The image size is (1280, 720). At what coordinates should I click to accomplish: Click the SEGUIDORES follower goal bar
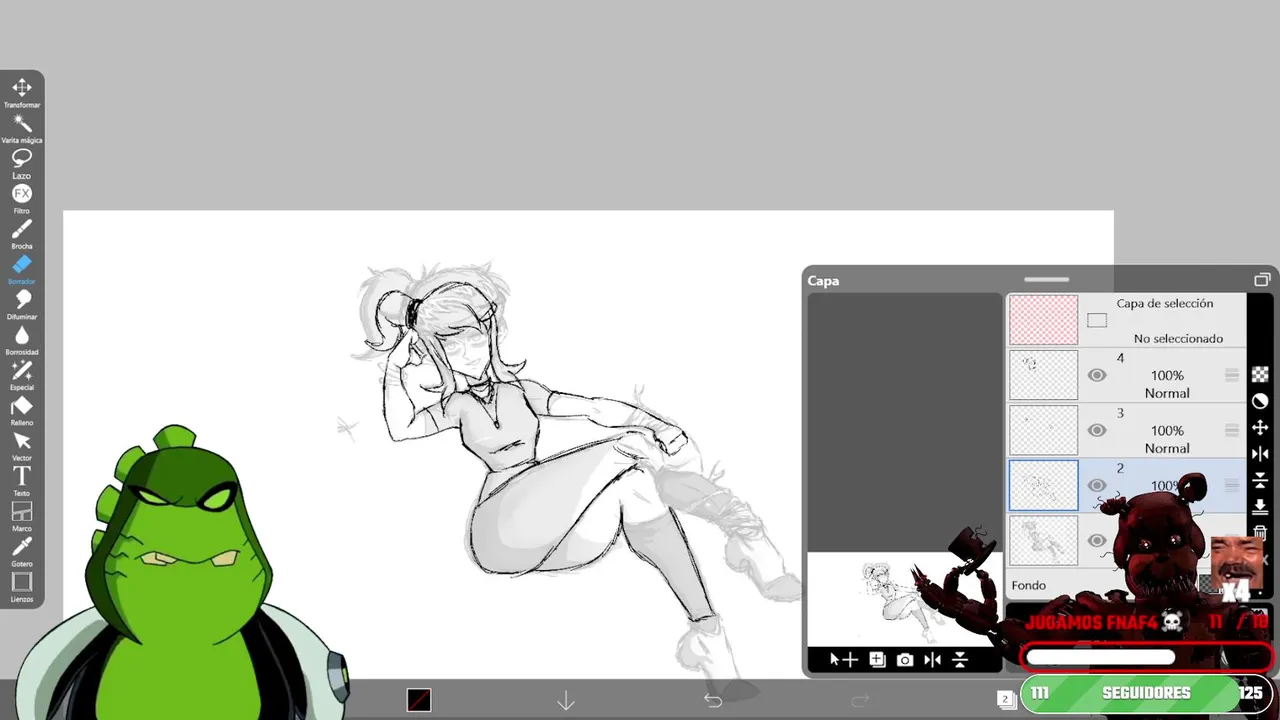1146,693
